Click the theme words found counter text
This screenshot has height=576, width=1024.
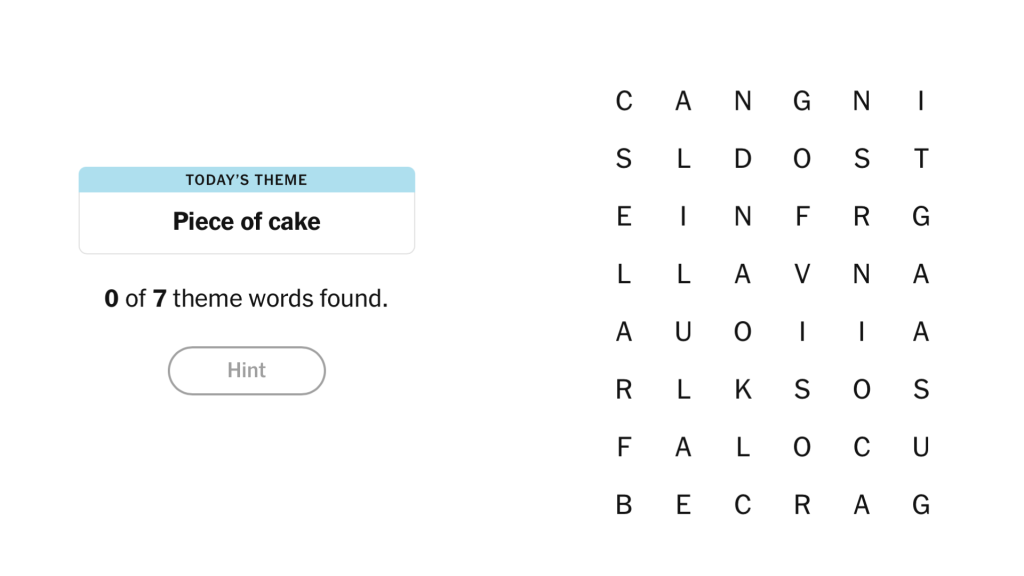tap(246, 298)
